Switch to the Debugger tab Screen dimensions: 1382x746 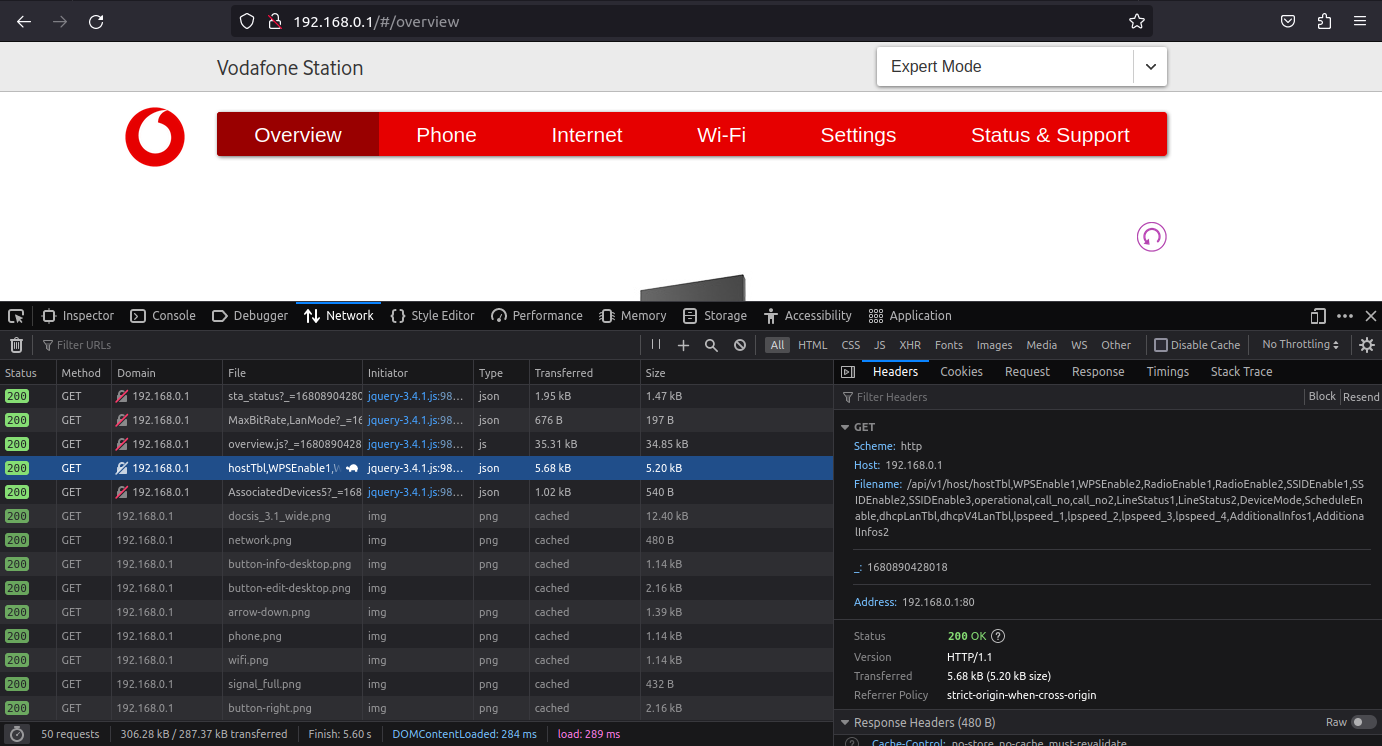pyautogui.click(x=250, y=316)
